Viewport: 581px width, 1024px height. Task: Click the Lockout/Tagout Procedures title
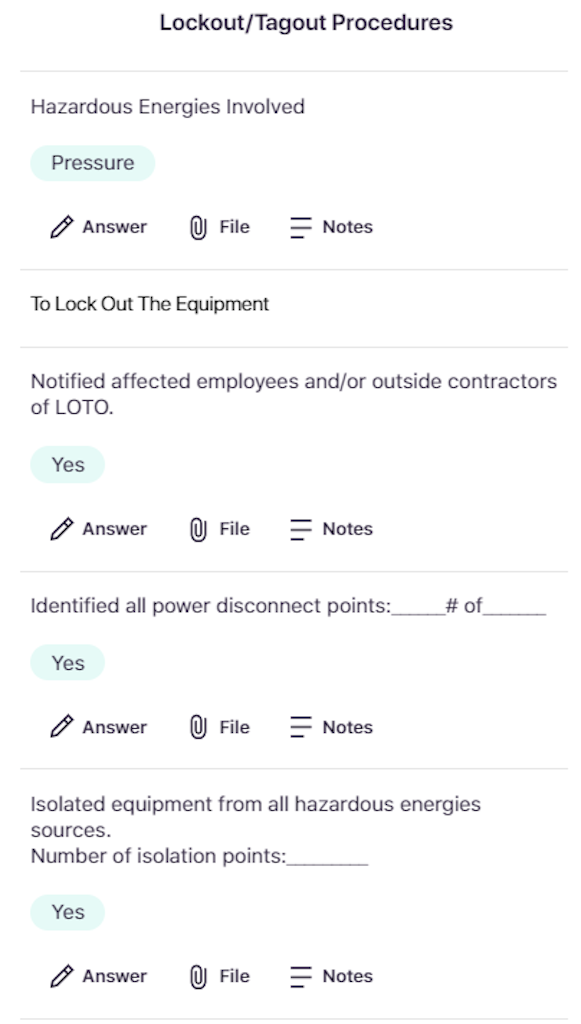[x=306, y=23]
